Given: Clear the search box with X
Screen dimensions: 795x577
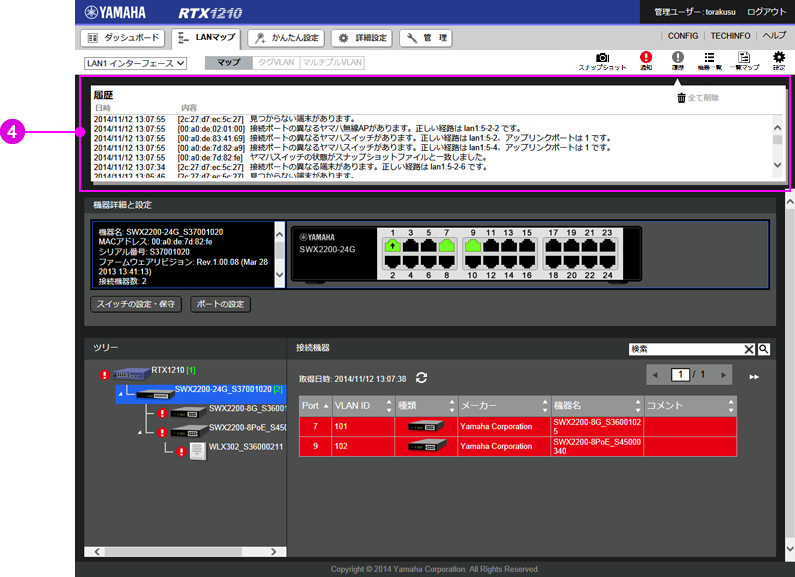Looking at the screenshot, I should pos(749,349).
